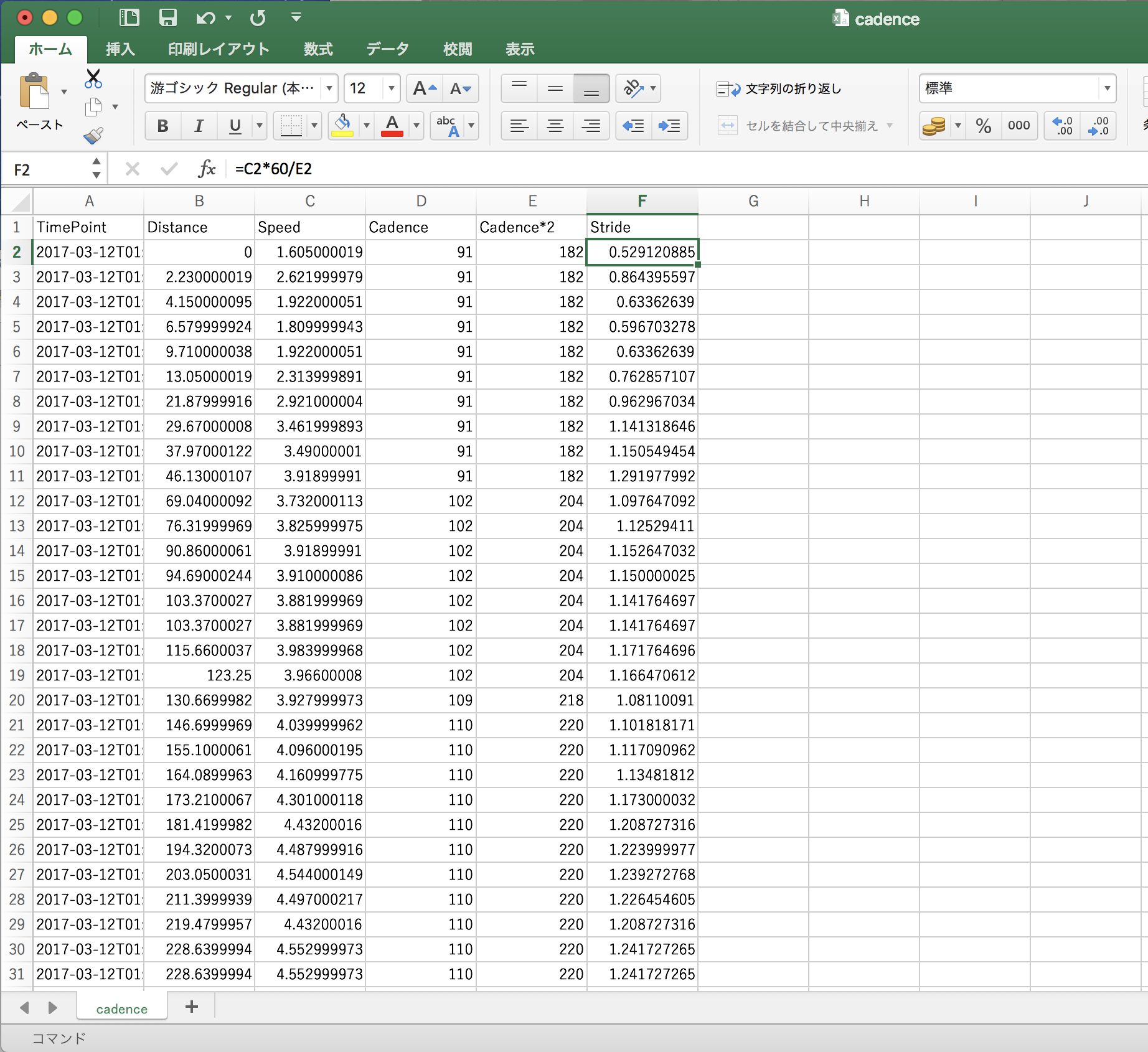Open the font size dropdown
Image resolution: width=1148 pixels, height=1052 pixels.
[391, 88]
